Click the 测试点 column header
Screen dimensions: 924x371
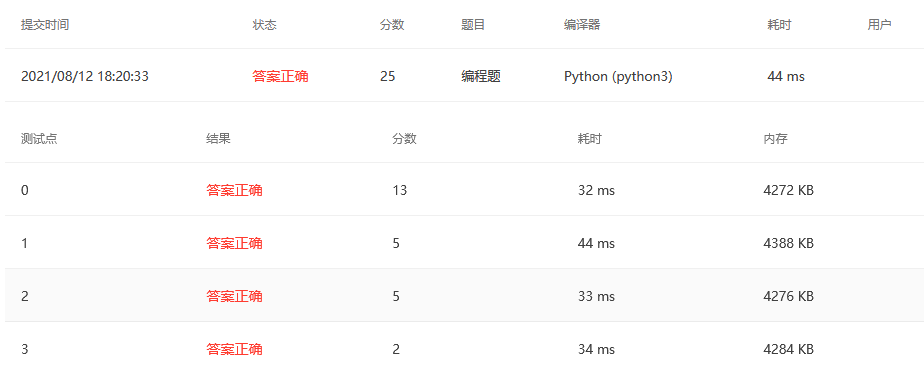coord(39,139)
